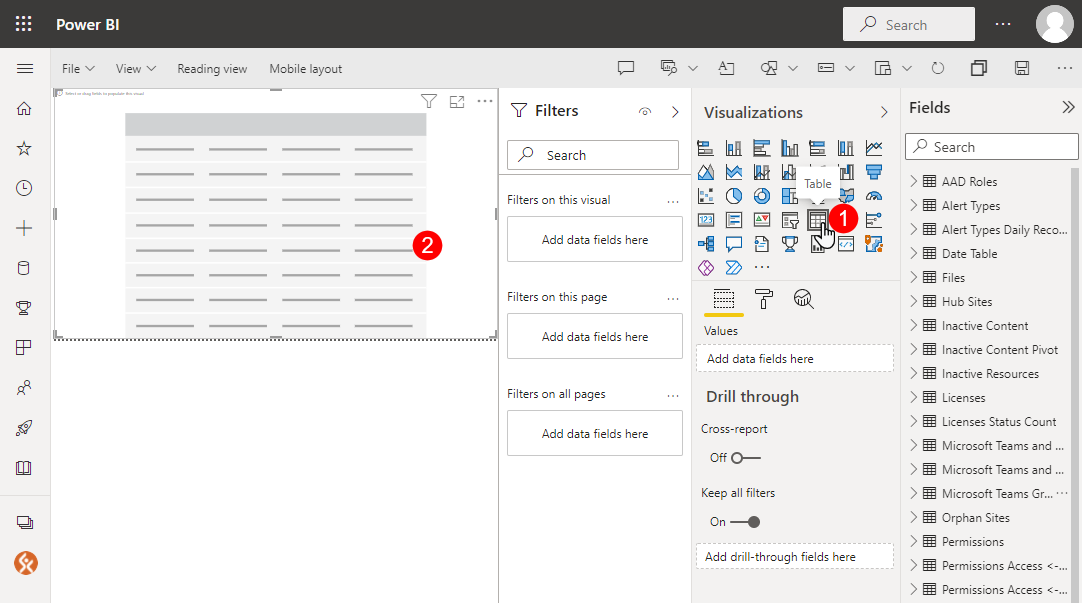This screenshot has height=603, width=1082.
Task: Select the Gauge visualization
Action: [874, 196]
